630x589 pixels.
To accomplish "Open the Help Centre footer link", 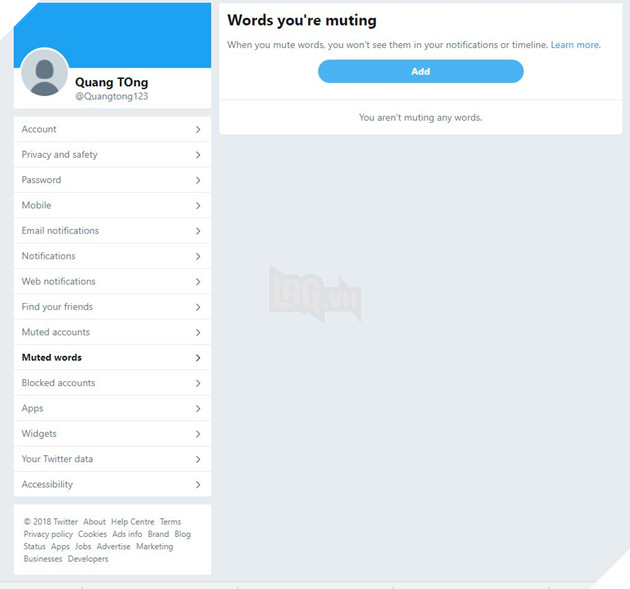I will tap(133, 522).
